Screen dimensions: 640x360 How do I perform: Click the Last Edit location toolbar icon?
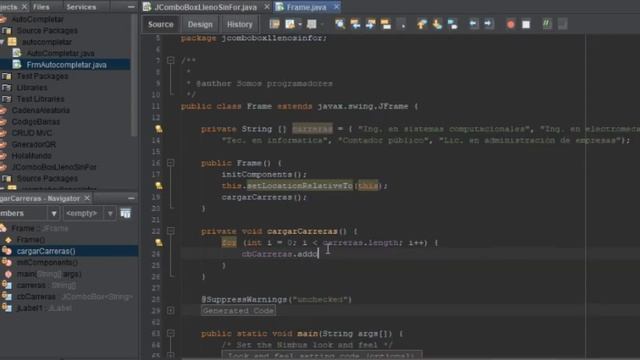(x=275, y=24)
